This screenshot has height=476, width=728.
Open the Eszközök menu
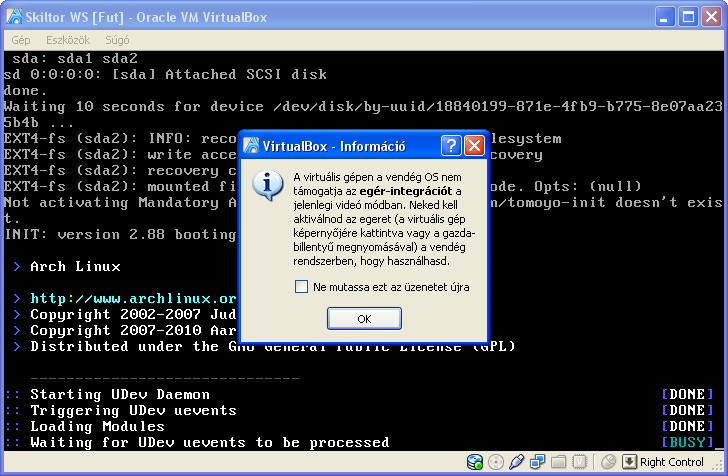click(68, 40)
